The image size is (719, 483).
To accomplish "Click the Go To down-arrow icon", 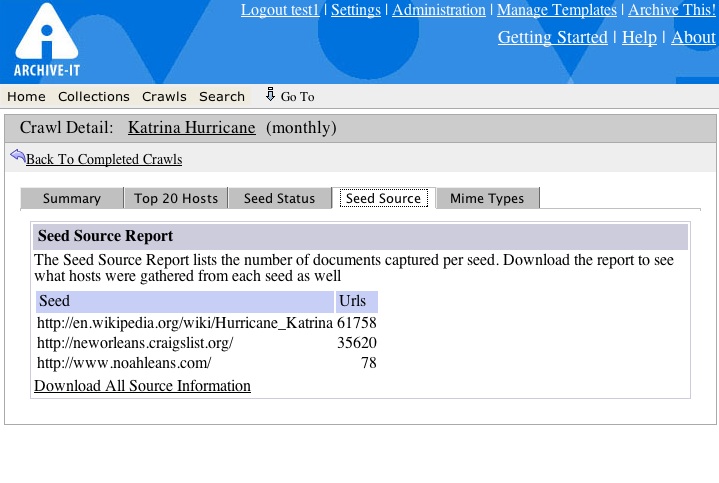I will click(270, 95).
